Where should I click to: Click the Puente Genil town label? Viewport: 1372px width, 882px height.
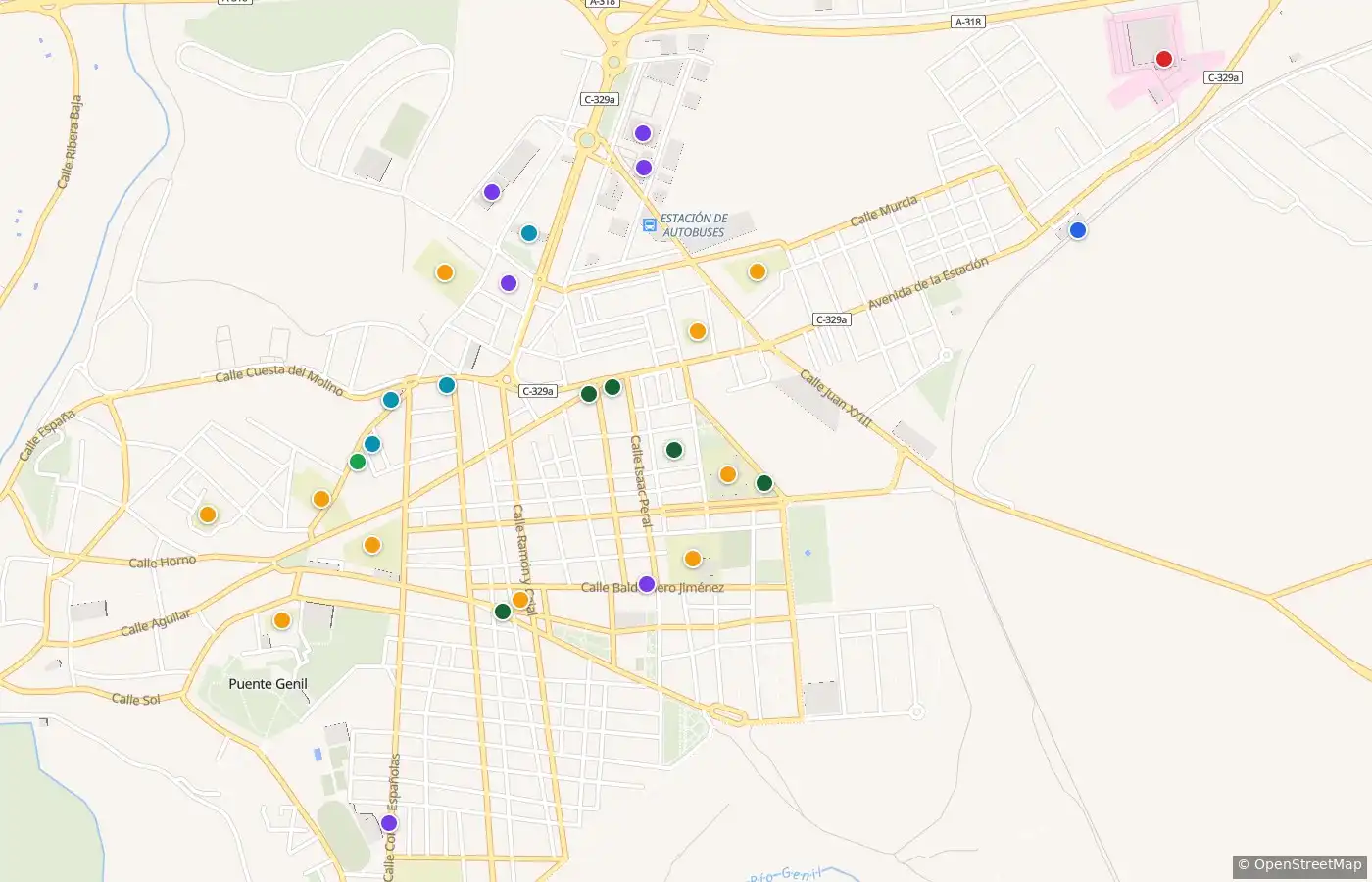[x=268, y=684]
